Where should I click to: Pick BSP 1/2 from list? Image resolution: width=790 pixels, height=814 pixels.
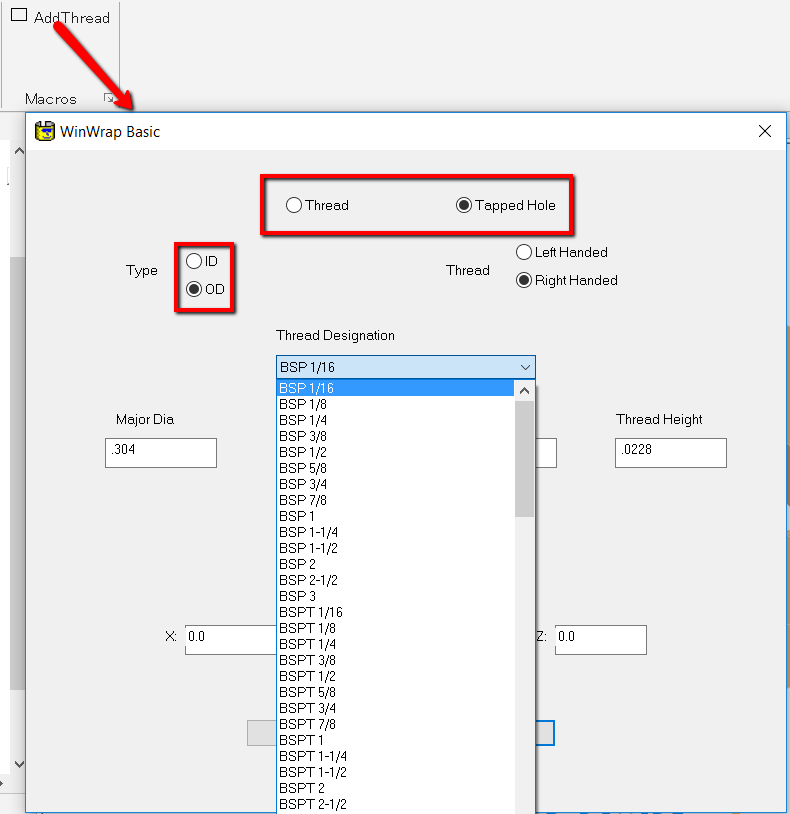pos(396,452)
